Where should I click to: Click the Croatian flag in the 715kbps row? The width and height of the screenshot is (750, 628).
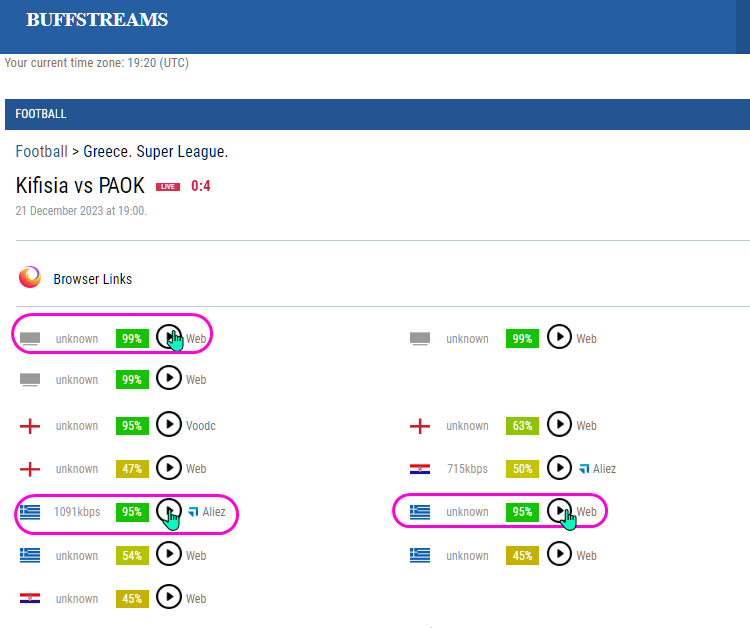(420, 469)
